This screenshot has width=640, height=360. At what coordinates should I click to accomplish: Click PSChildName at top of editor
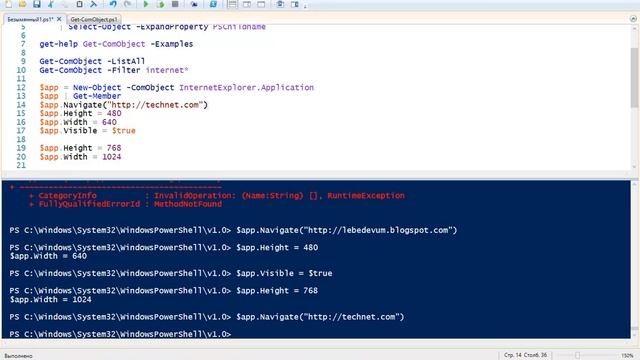coord(239,27)
